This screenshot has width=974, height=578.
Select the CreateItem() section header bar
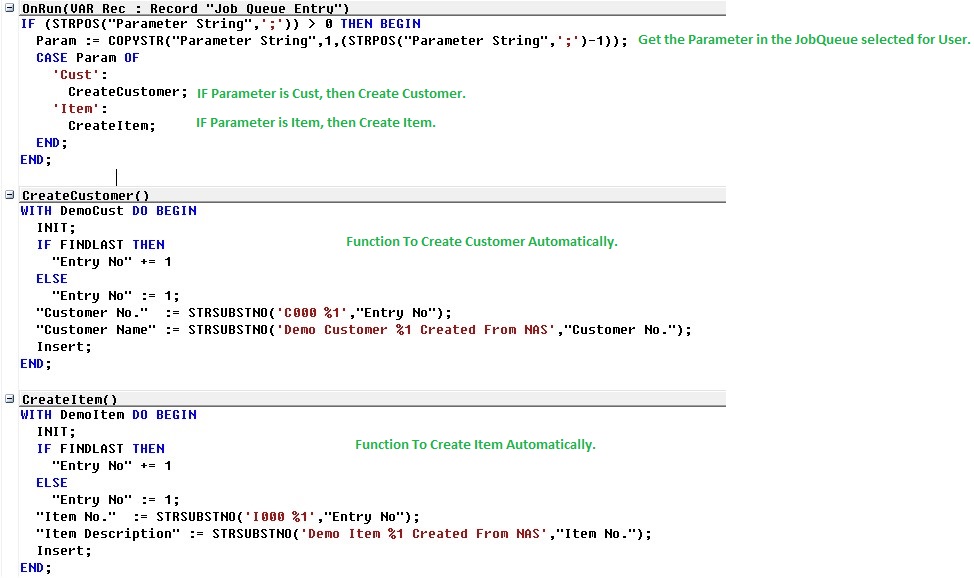pos(70,399)
